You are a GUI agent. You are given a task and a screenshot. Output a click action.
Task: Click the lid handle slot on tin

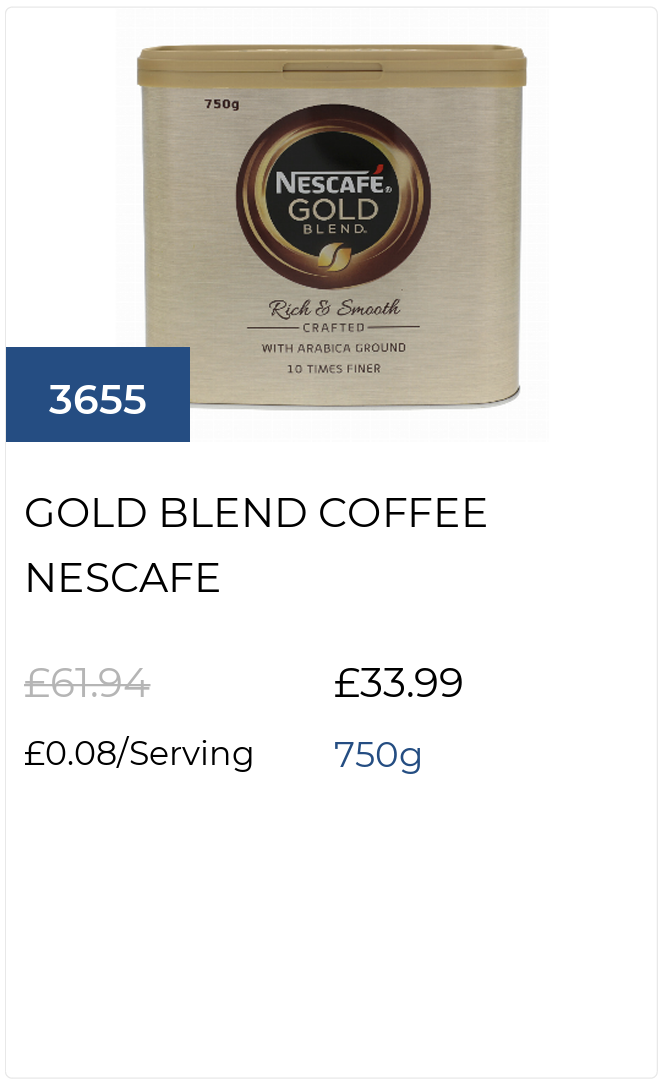click(332, 68)
